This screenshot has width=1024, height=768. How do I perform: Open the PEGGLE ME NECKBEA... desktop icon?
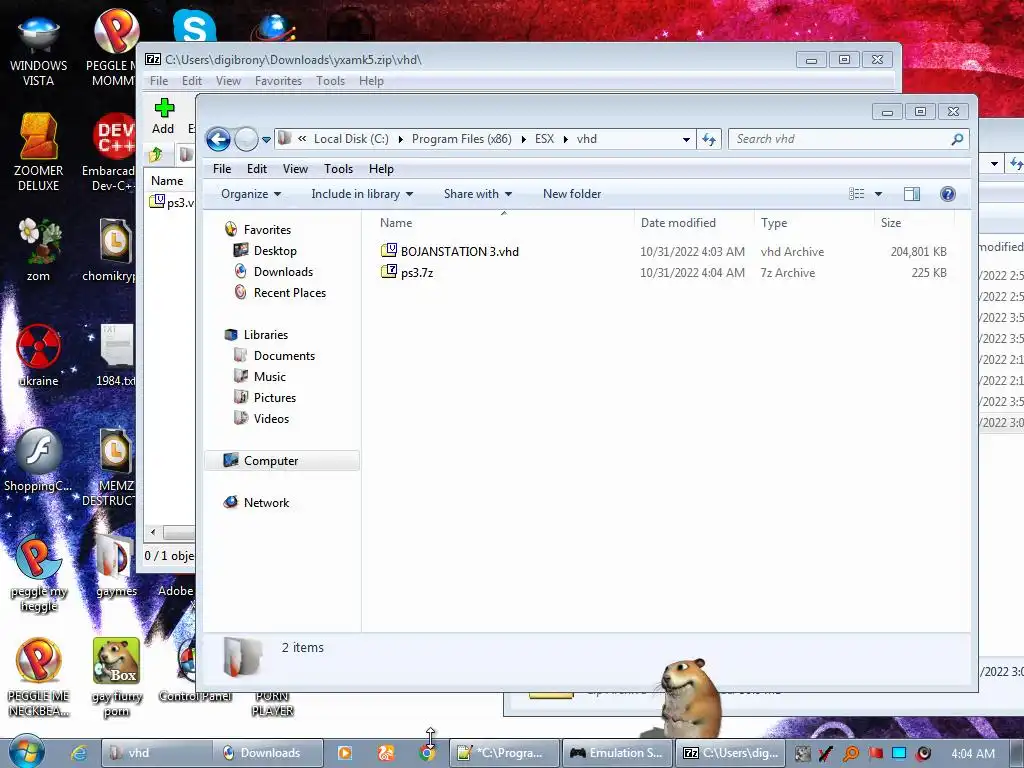pos(39,678)
